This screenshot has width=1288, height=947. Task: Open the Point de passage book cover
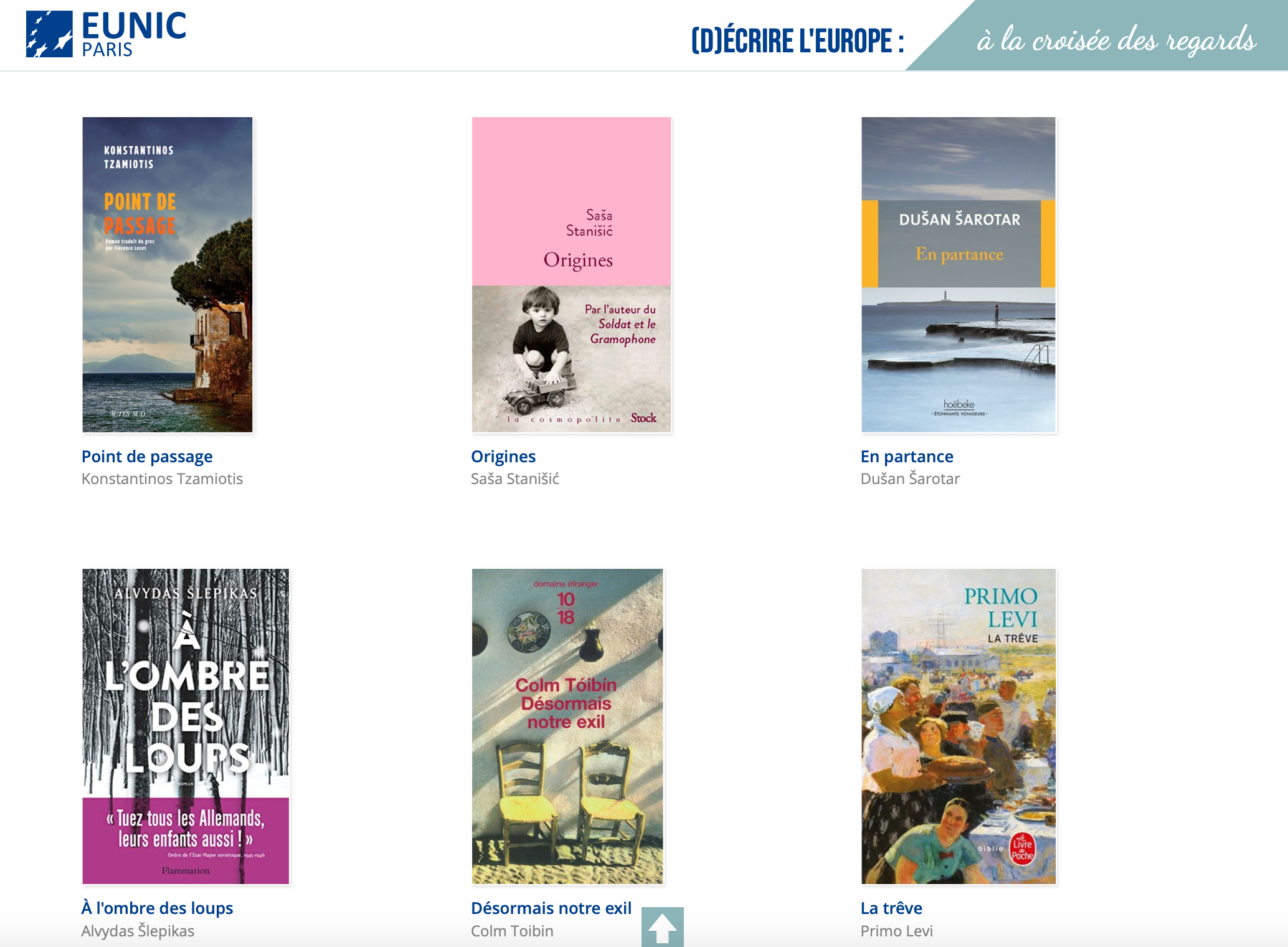pyautogui.click(x=168, y=275)
